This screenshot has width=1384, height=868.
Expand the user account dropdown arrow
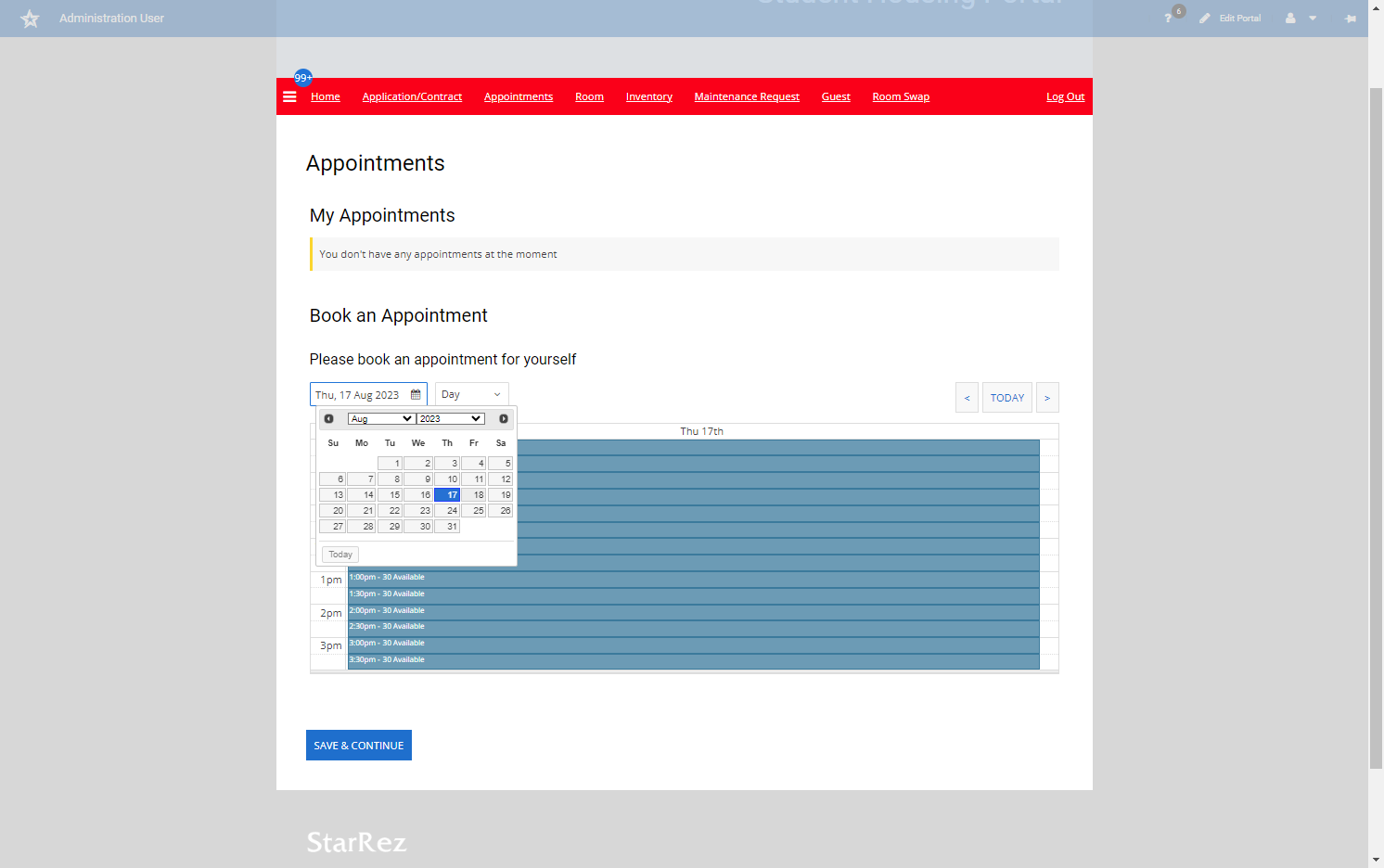click(1313, 19)
